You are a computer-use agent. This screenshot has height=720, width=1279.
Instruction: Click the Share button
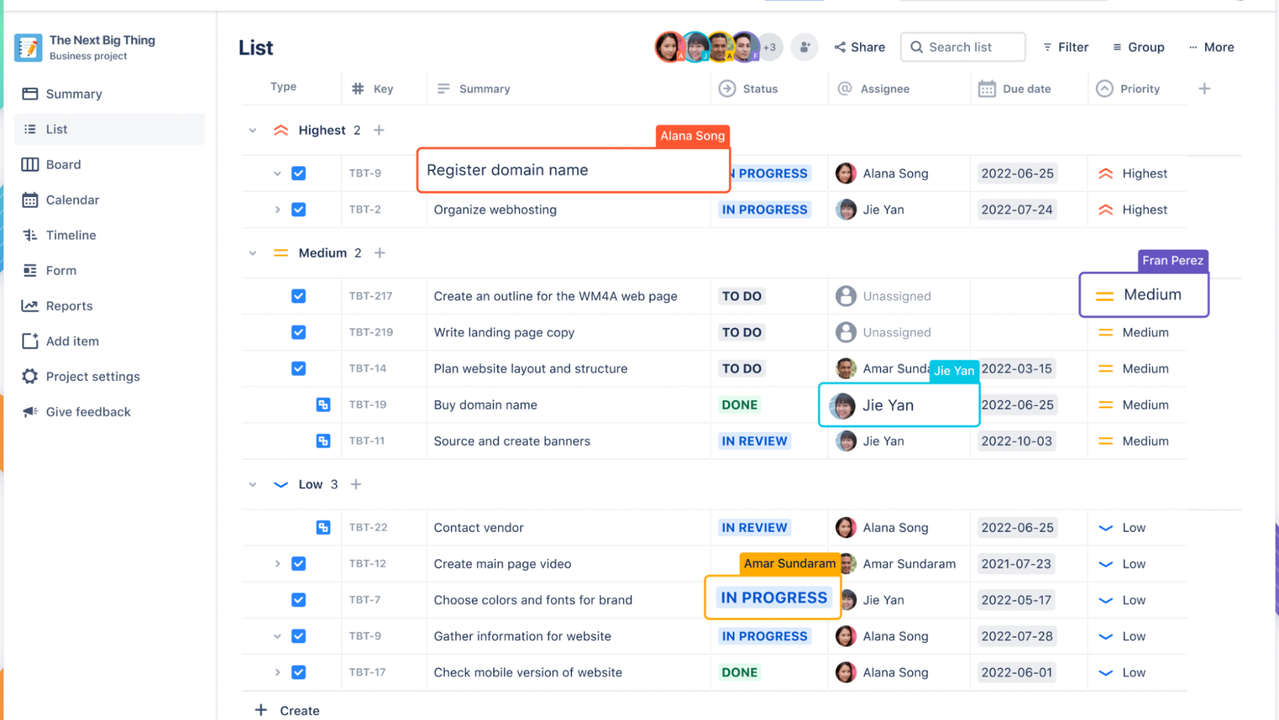click(x=858, y=47)
